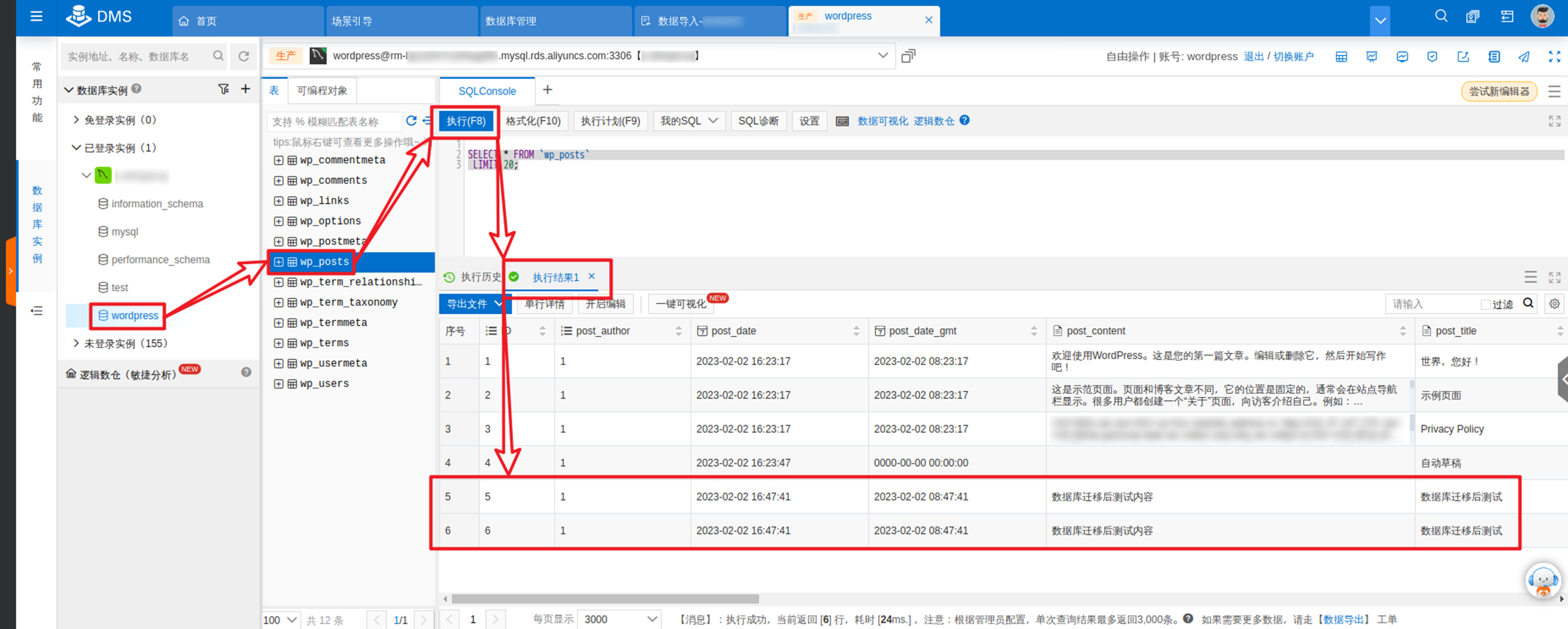The height and width of the screenshot is (629, 1568).
Task: Expand the SQL editor to fullscreen
Action: [x=1554, y=121]
